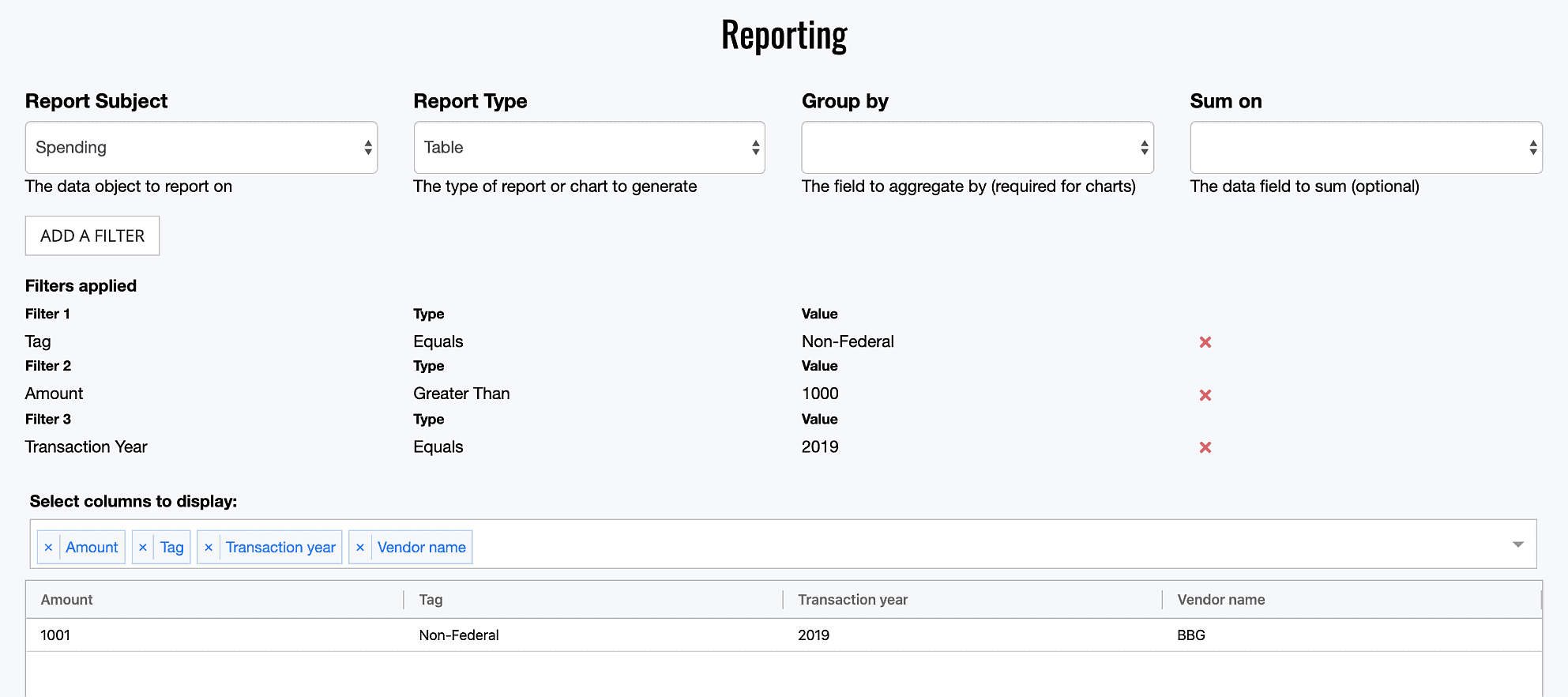Click the 1000 filter value
The width and height of the screenshot is (1568, 697).
point(820,394)
